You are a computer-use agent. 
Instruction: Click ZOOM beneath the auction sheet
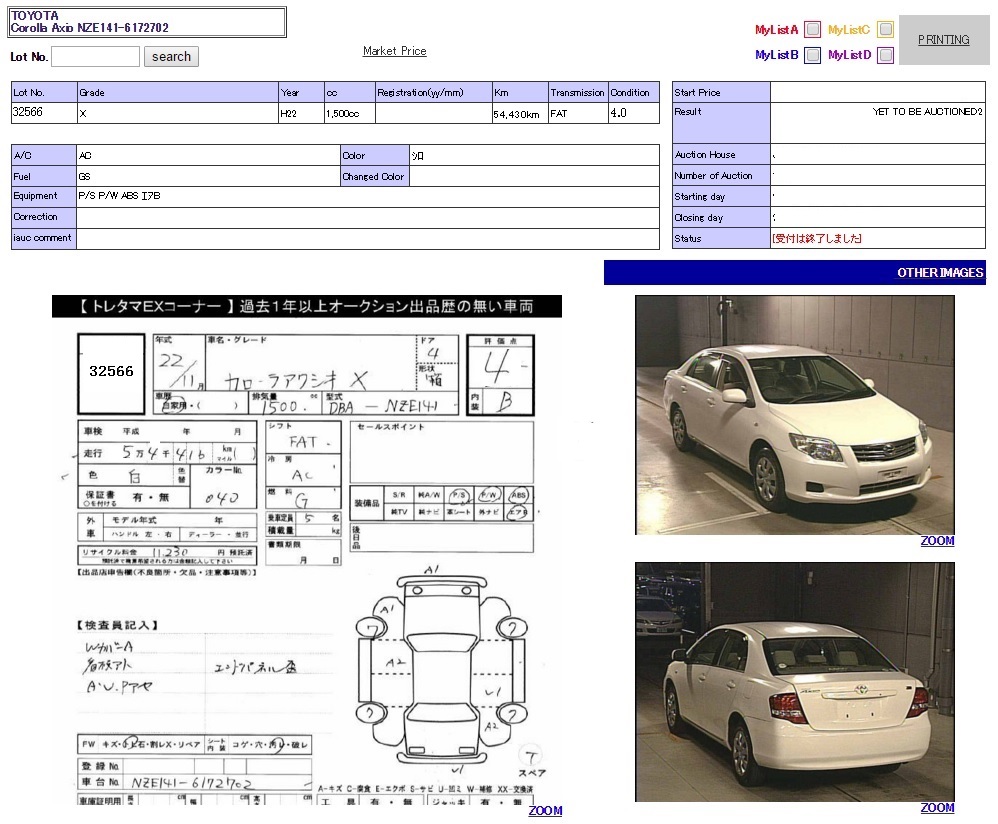(x=545, y=811)
